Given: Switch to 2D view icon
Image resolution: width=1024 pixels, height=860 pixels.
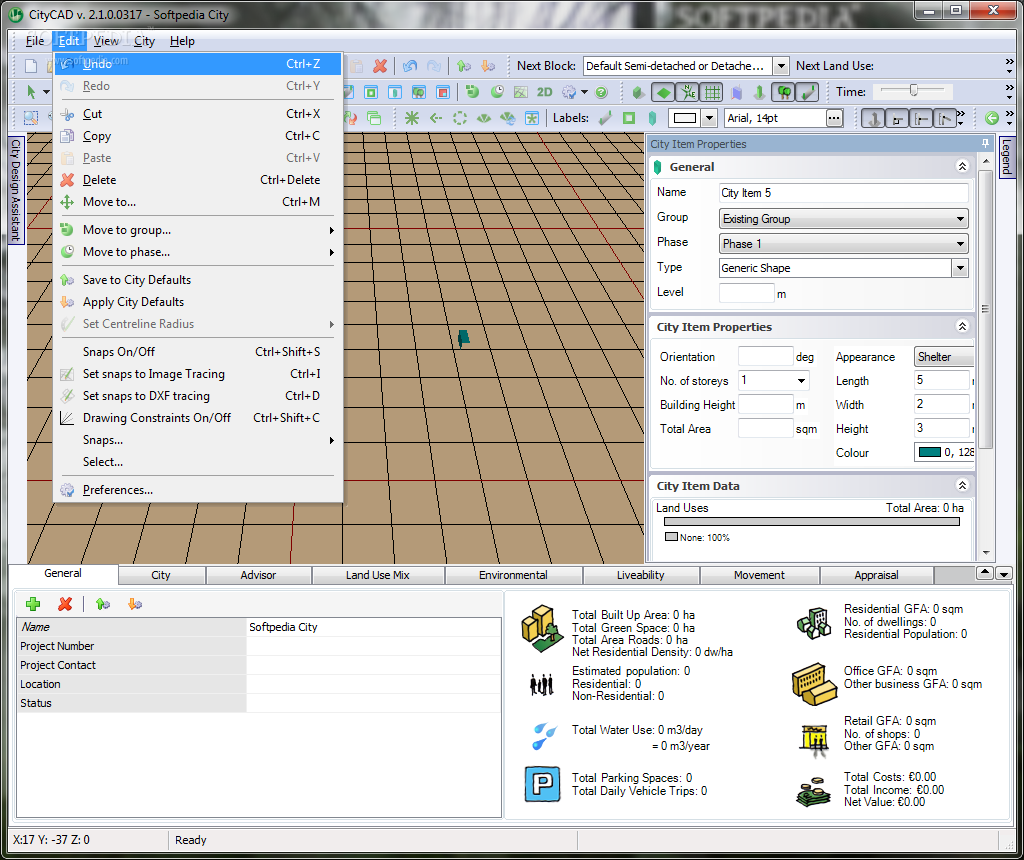Looking at the screenshot, I should click(x=545, y=92).
